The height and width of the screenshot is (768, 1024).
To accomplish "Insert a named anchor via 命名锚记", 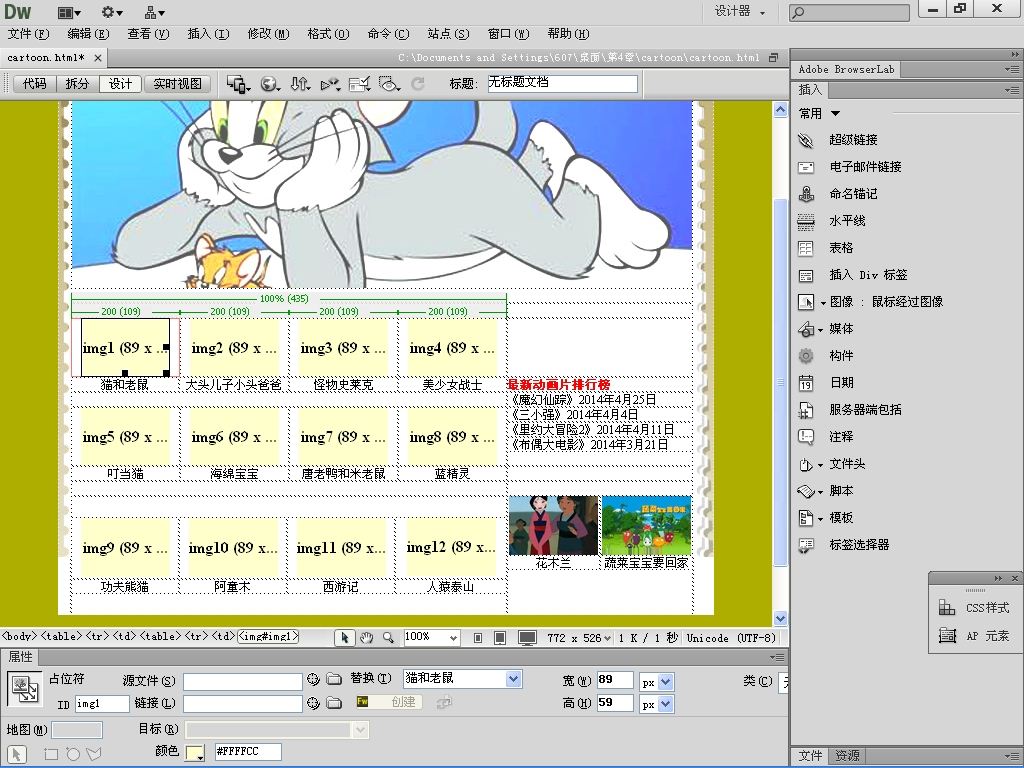I will pos(806,194).
